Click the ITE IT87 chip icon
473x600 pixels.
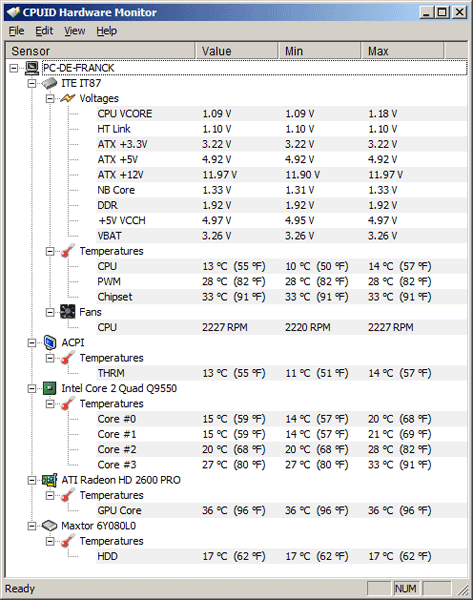coord(49,83)
